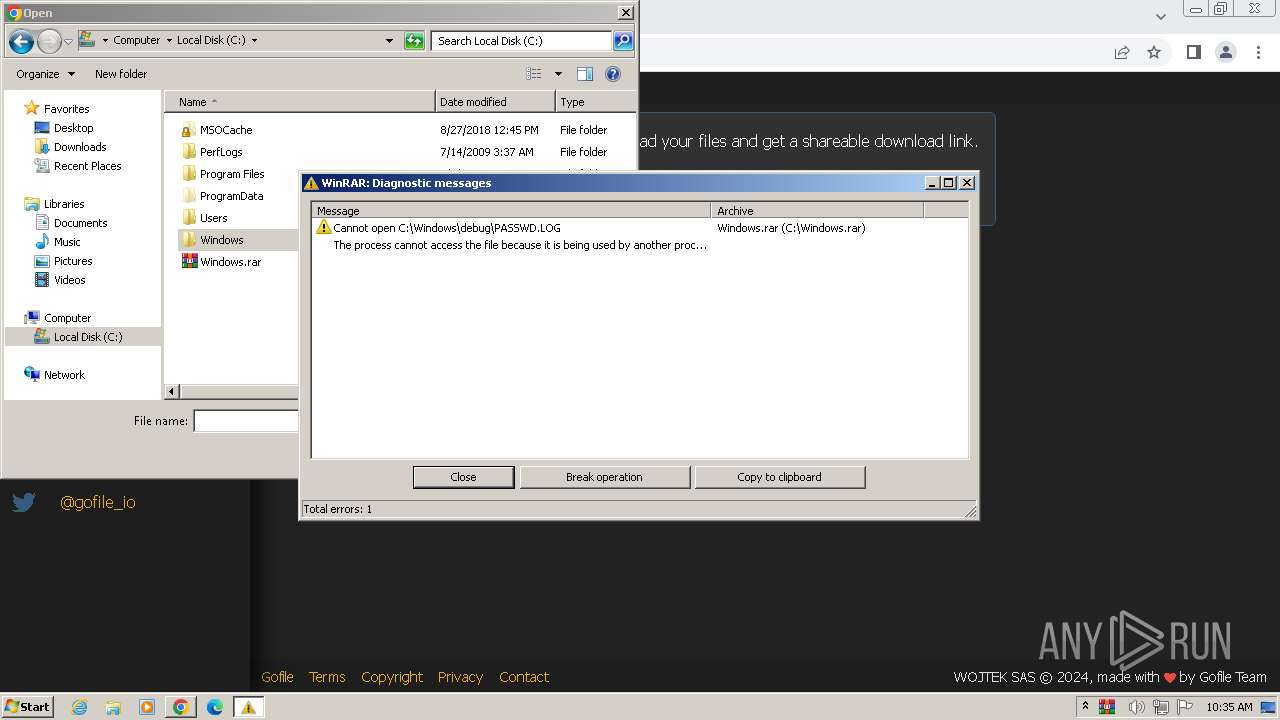
Task: Click Close in WinRAR diagnostic messages
Action: pyautogui.click(x=464, y=477)
